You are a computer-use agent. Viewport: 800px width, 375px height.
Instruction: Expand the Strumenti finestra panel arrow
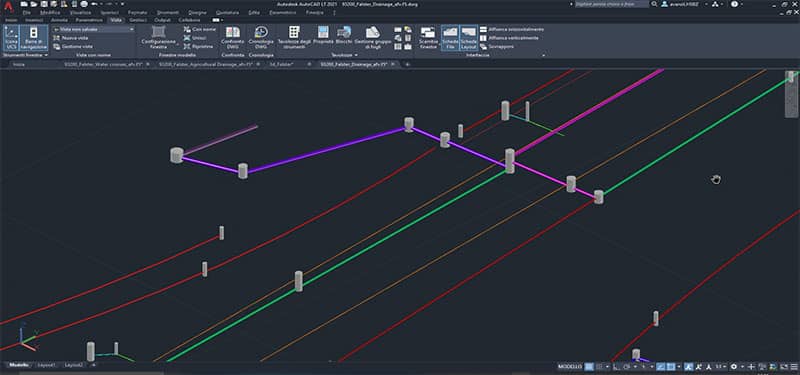pyautogui.click(x=46, y=55)
